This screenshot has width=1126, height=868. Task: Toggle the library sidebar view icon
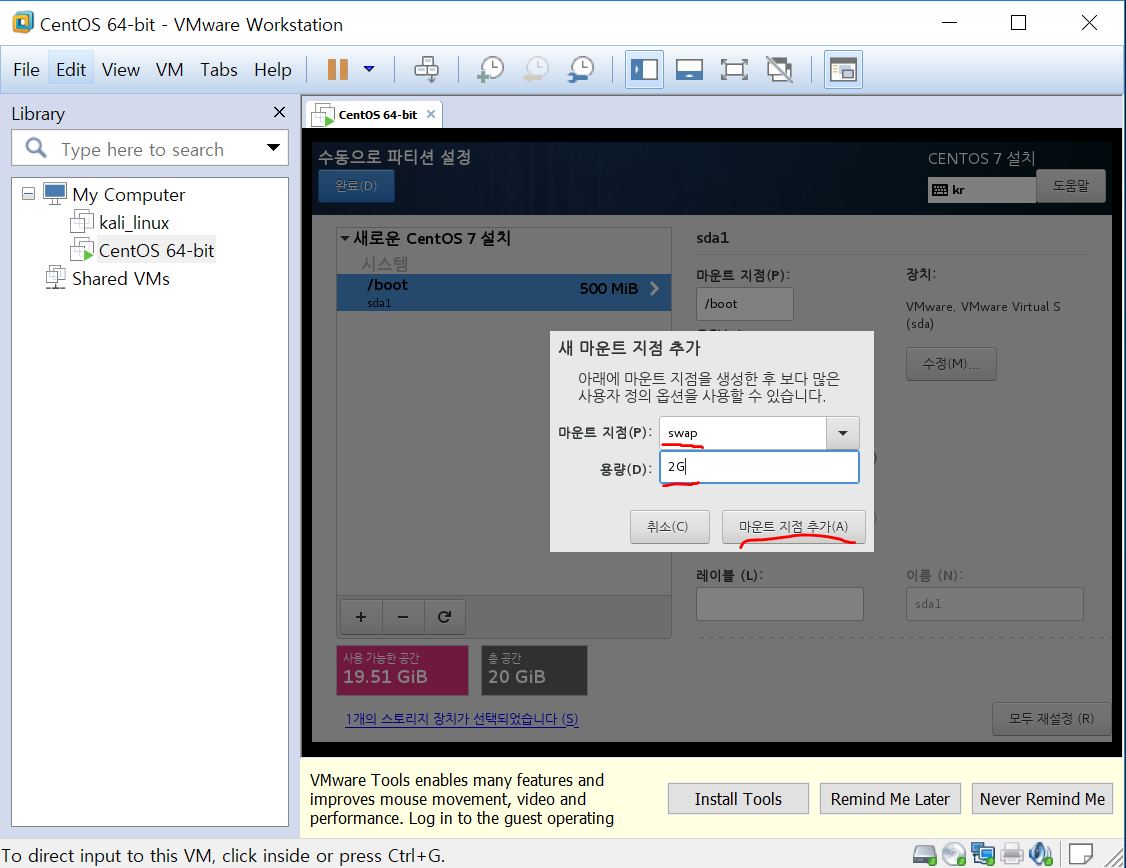coord(644,70)
